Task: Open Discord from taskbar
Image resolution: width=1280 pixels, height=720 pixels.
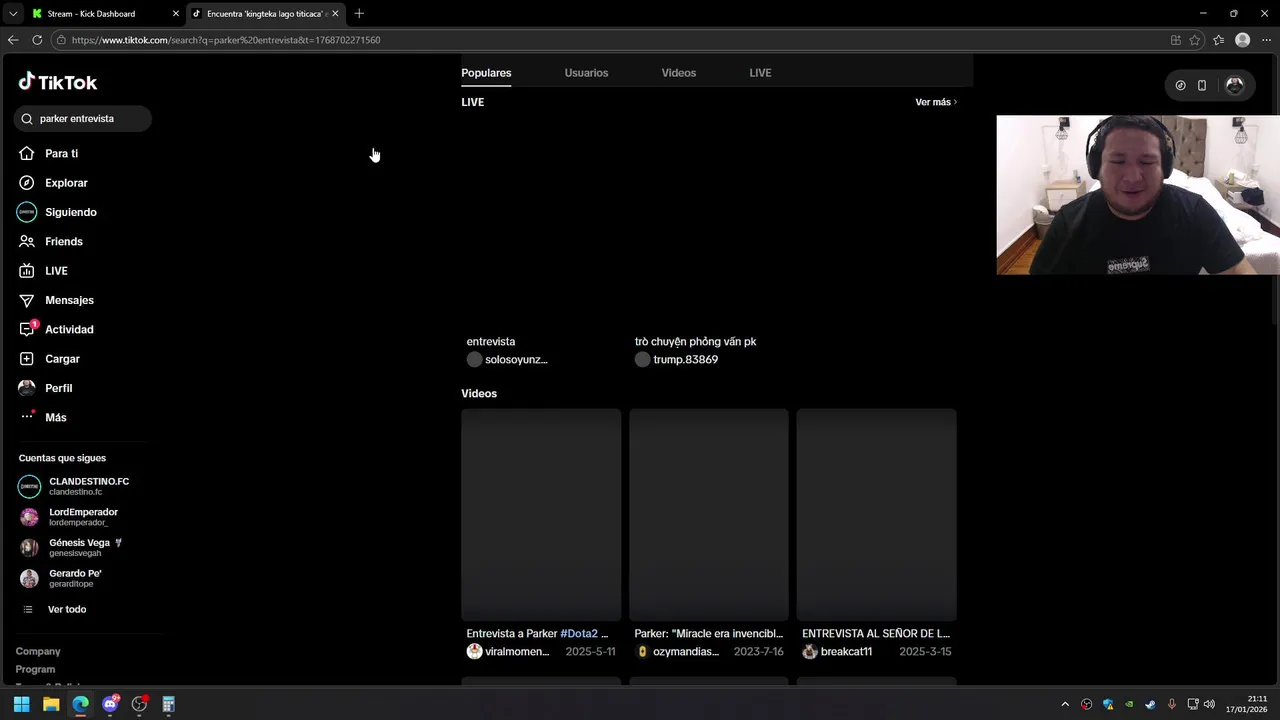Action: (x=110, y=705)
